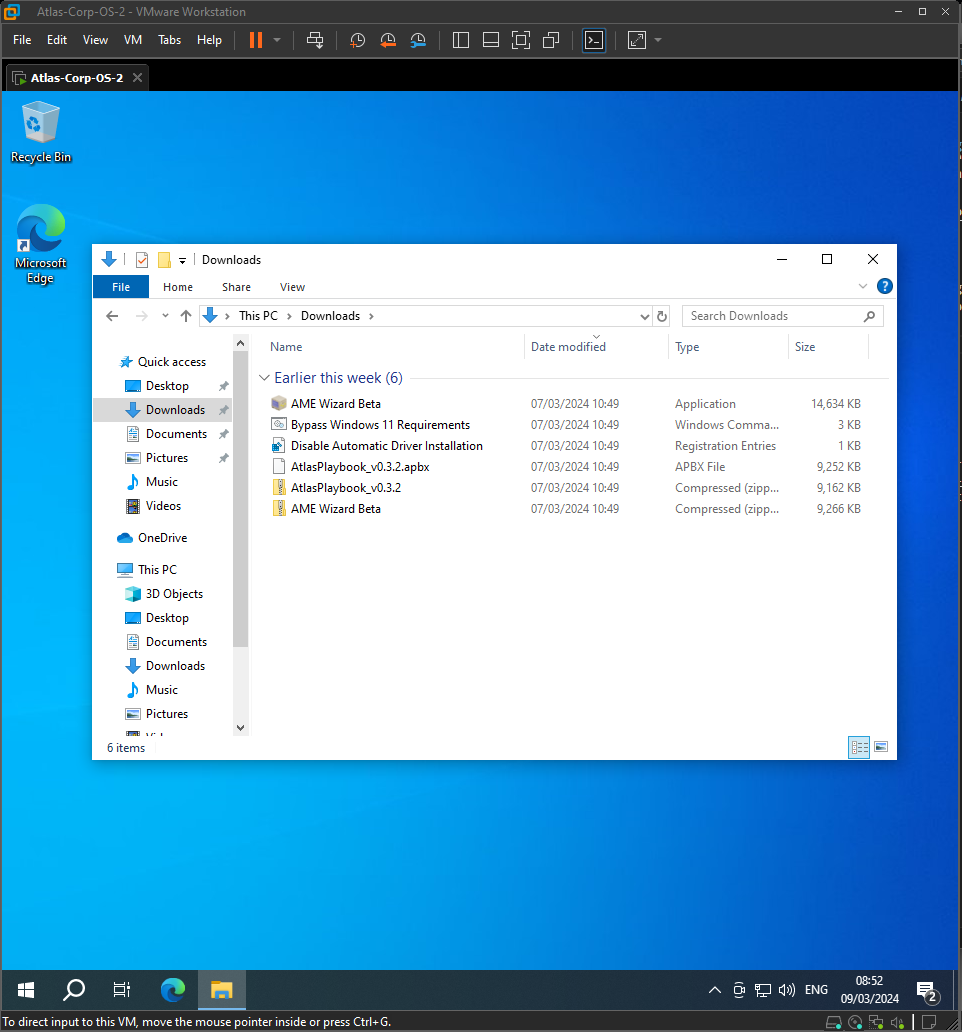The image size is (962, 1032).
Task: Refresh the Downloads folder
Action: [x=662, y=317]
